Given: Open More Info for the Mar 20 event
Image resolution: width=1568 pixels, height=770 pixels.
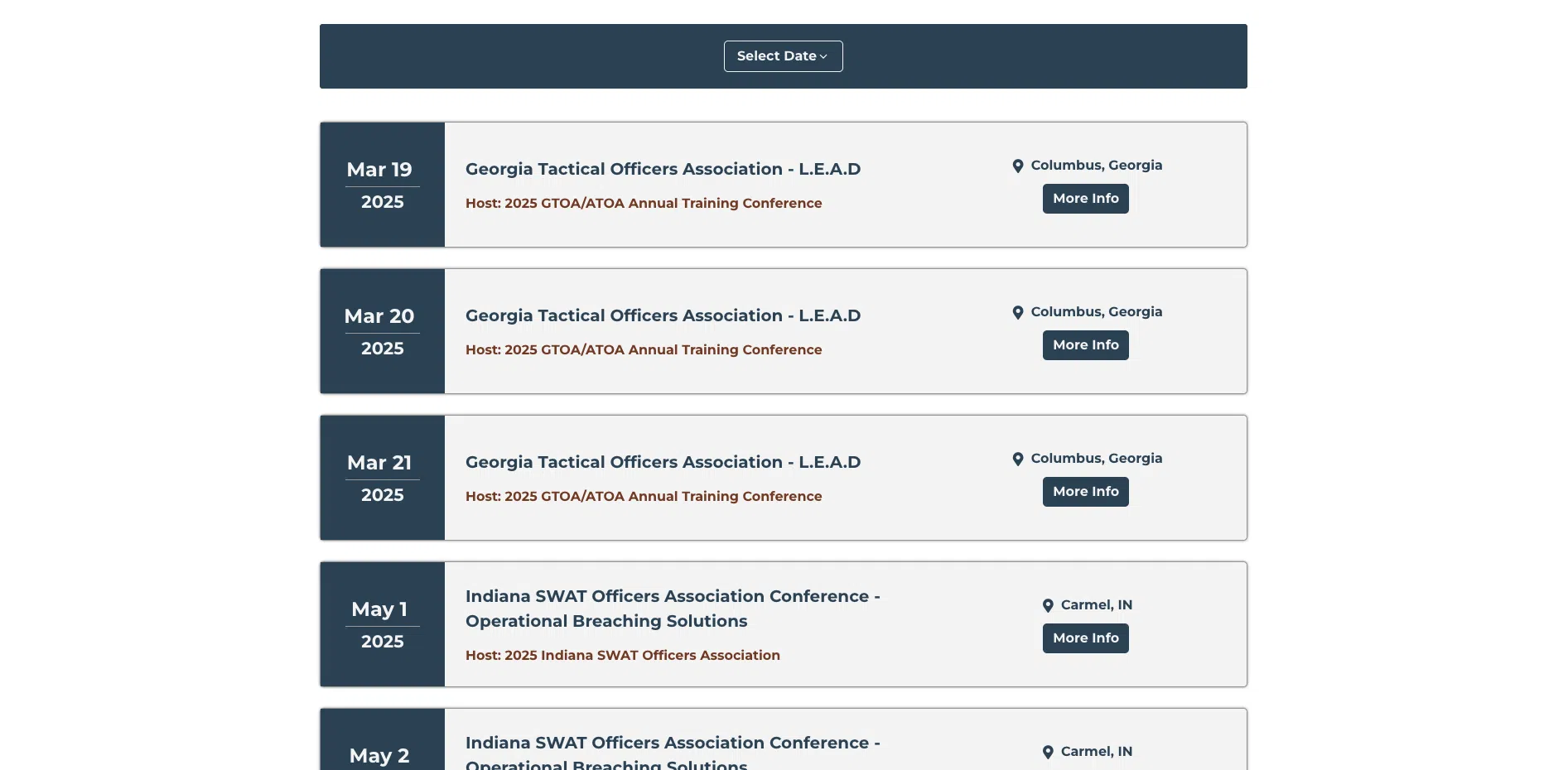Looking at the screenshot, I should coord(1085,345).
